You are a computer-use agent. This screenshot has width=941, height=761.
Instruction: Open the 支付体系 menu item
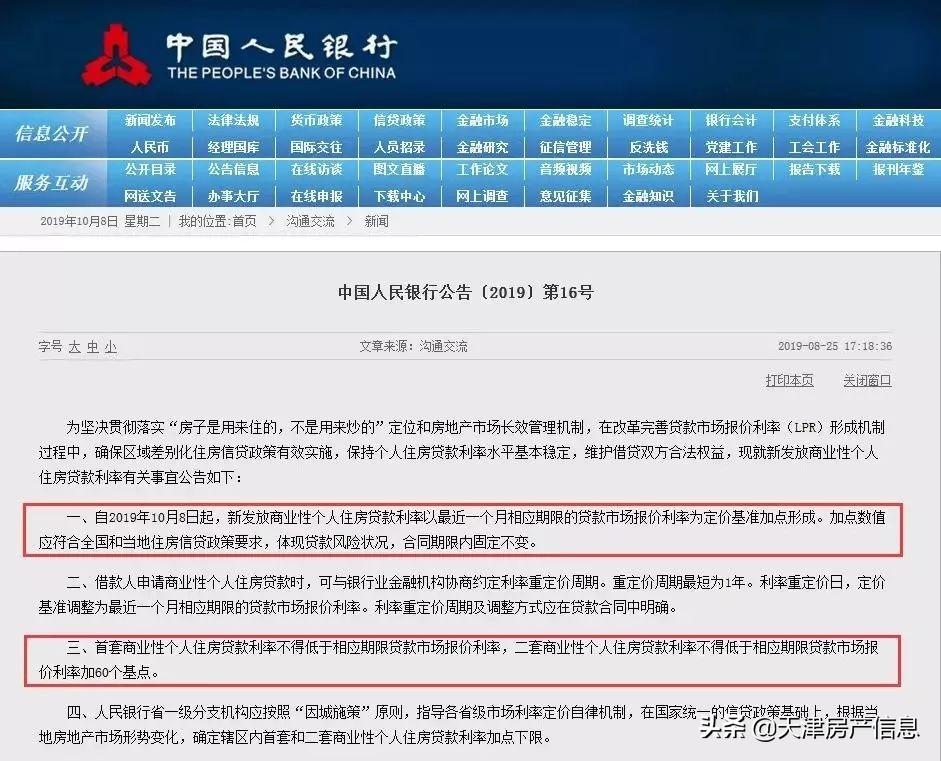pos(814,121)
